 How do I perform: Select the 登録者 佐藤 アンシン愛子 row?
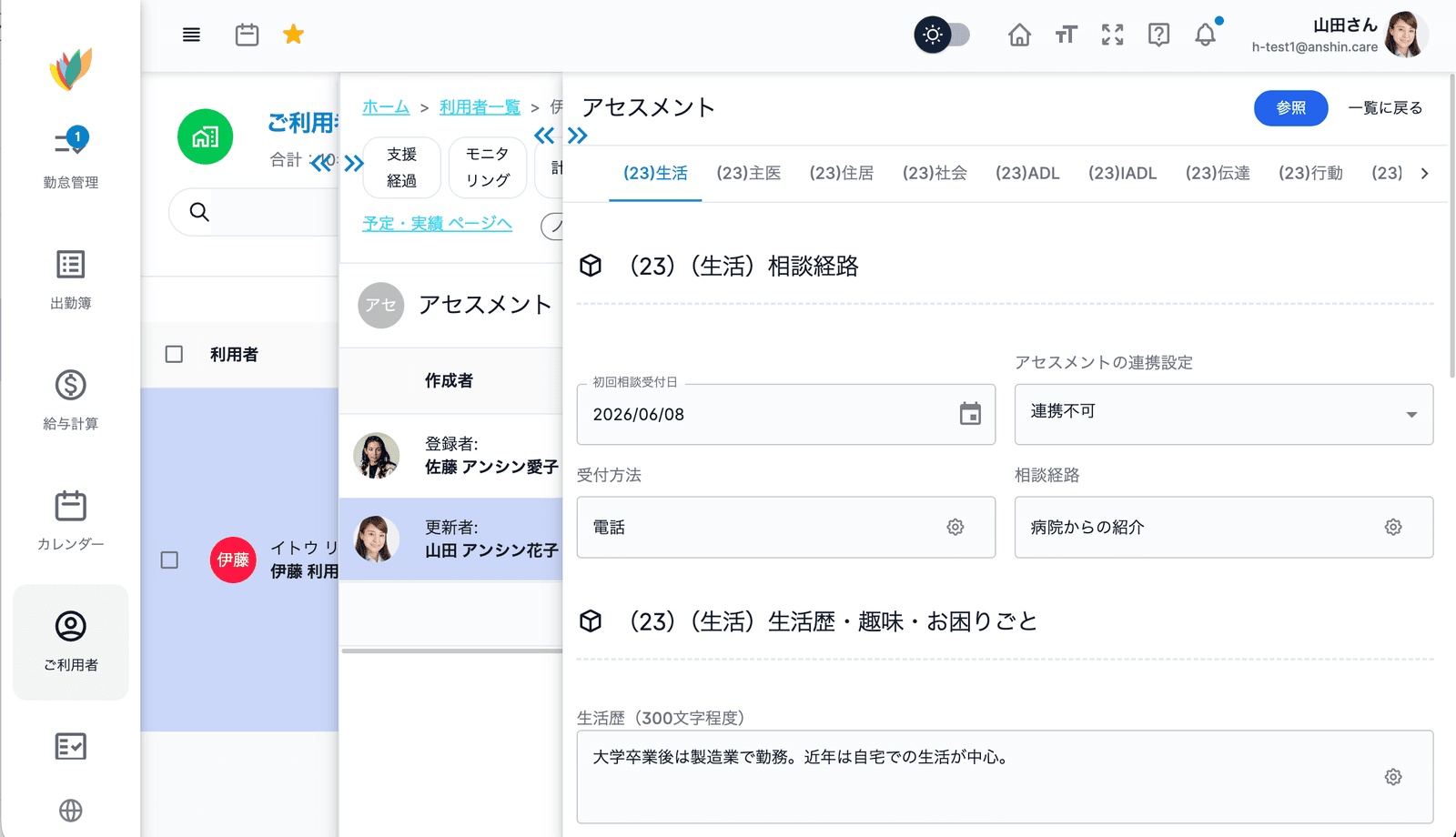click(450, 456)
